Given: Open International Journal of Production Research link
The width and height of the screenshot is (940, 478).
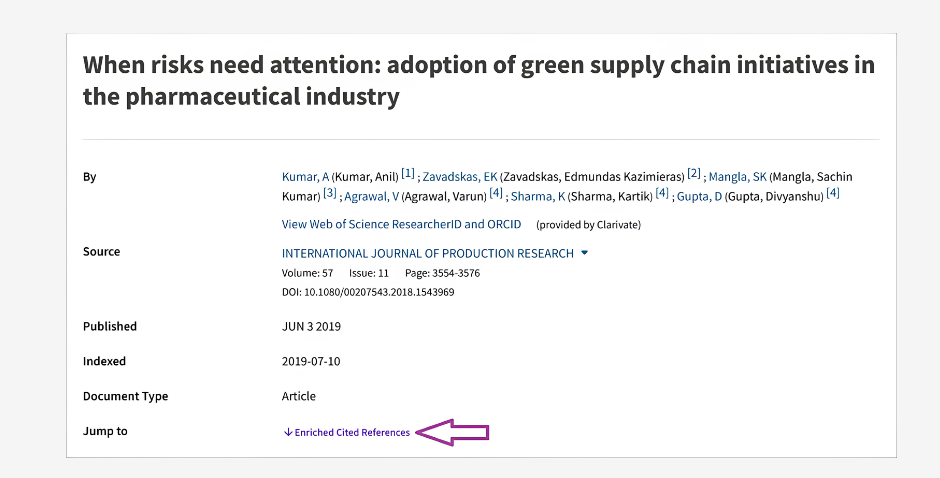Looking at the screenshot, I should click(x=427, y=254).
